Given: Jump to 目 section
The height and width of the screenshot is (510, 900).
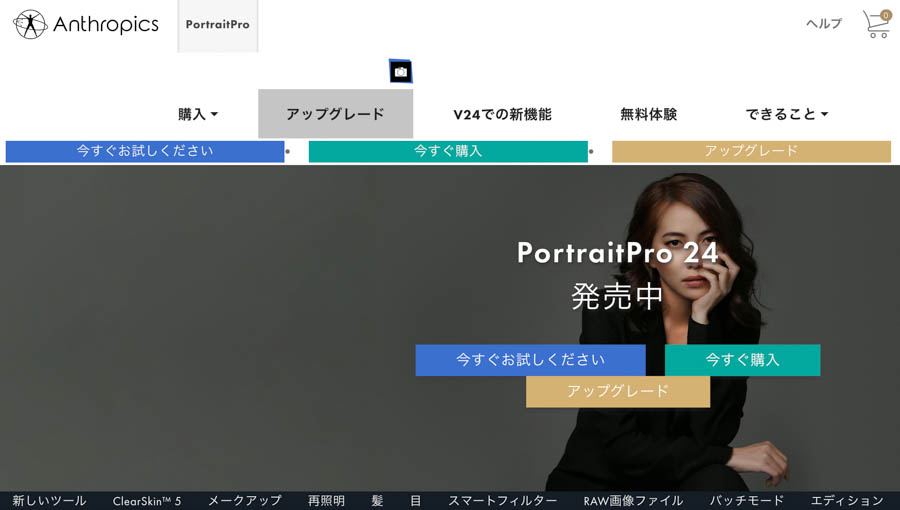Looking at the screenshot, I should [416, 501].
